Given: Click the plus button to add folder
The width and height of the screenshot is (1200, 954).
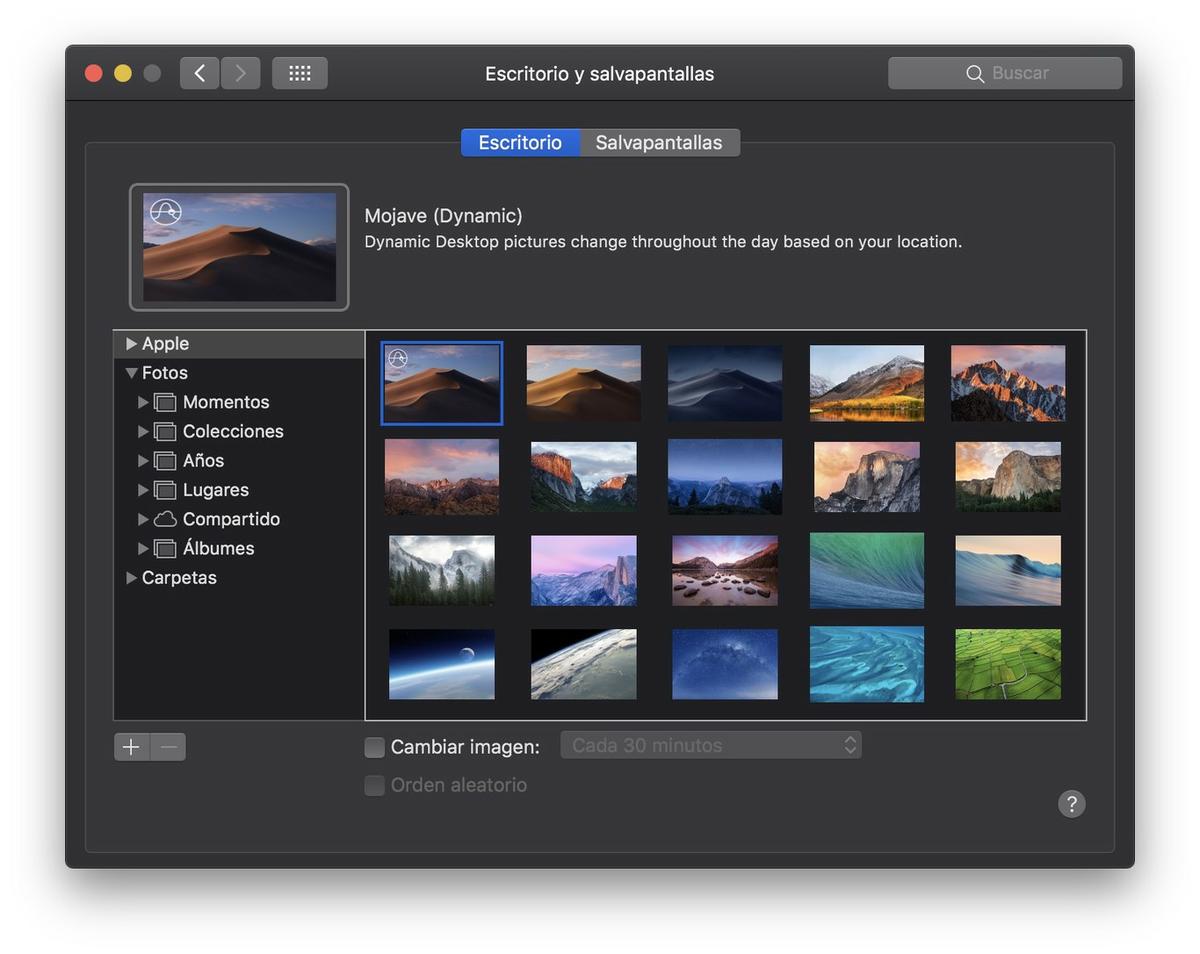Looking at the screenshot, I should tap(131, 747).
